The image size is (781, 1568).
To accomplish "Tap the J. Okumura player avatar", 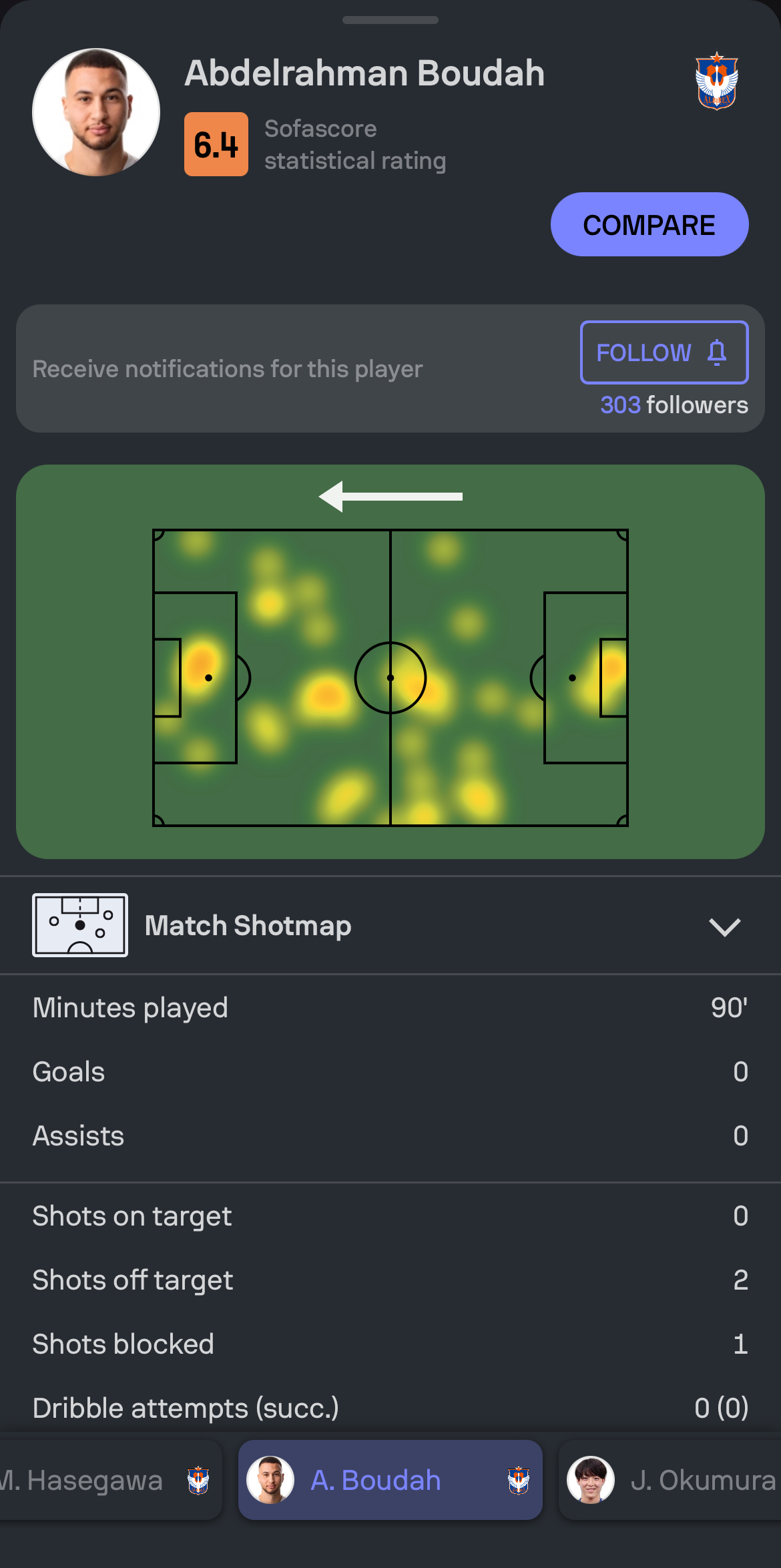I will pyautogui.click(x=591, y=1480).
